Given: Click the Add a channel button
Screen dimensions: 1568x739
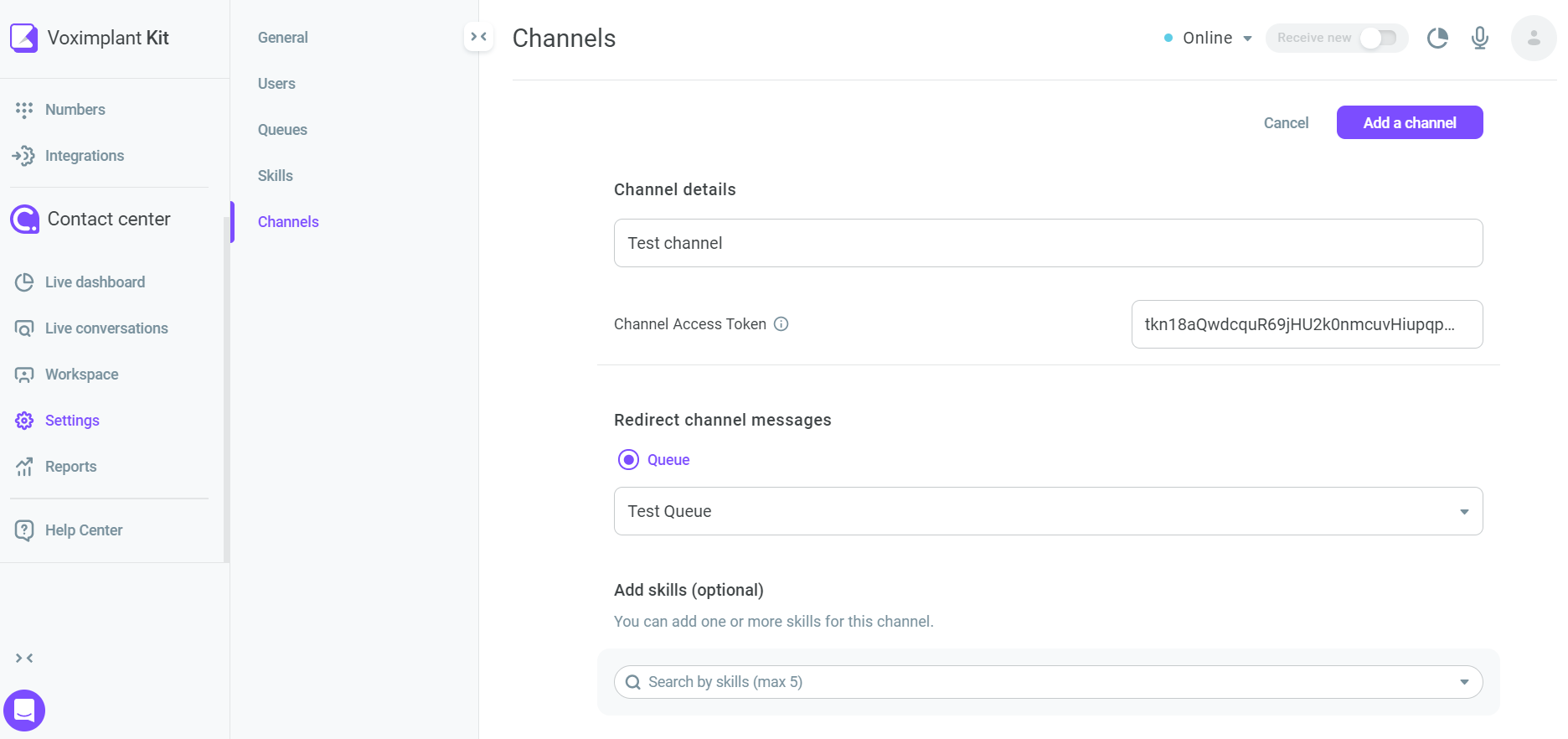Looking at the screenshot, I should click(x=1410, y=122).
